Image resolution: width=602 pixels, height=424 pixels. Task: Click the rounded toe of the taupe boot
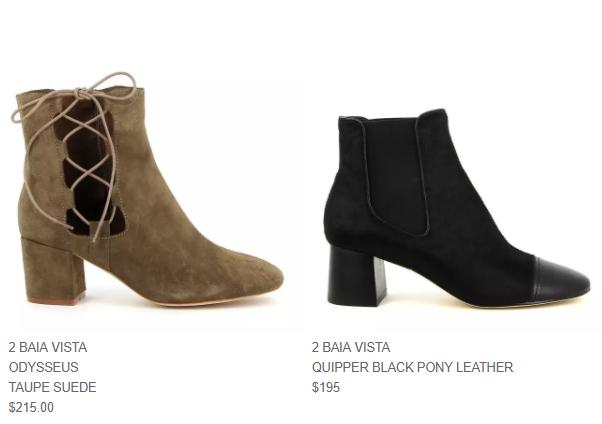click(250, 275)
